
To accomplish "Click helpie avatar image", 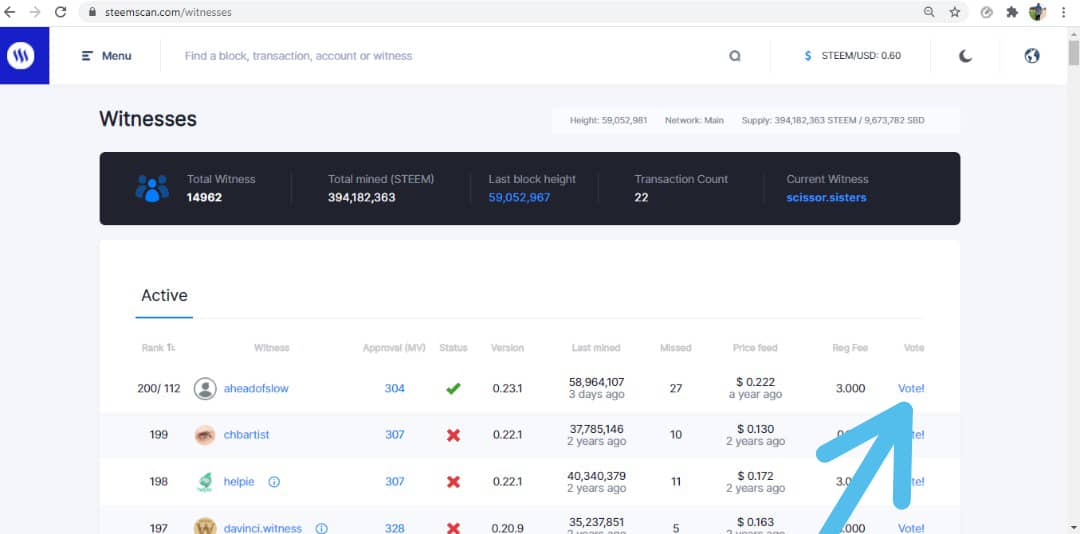I will pyautogui.click(x=205, y=482).
